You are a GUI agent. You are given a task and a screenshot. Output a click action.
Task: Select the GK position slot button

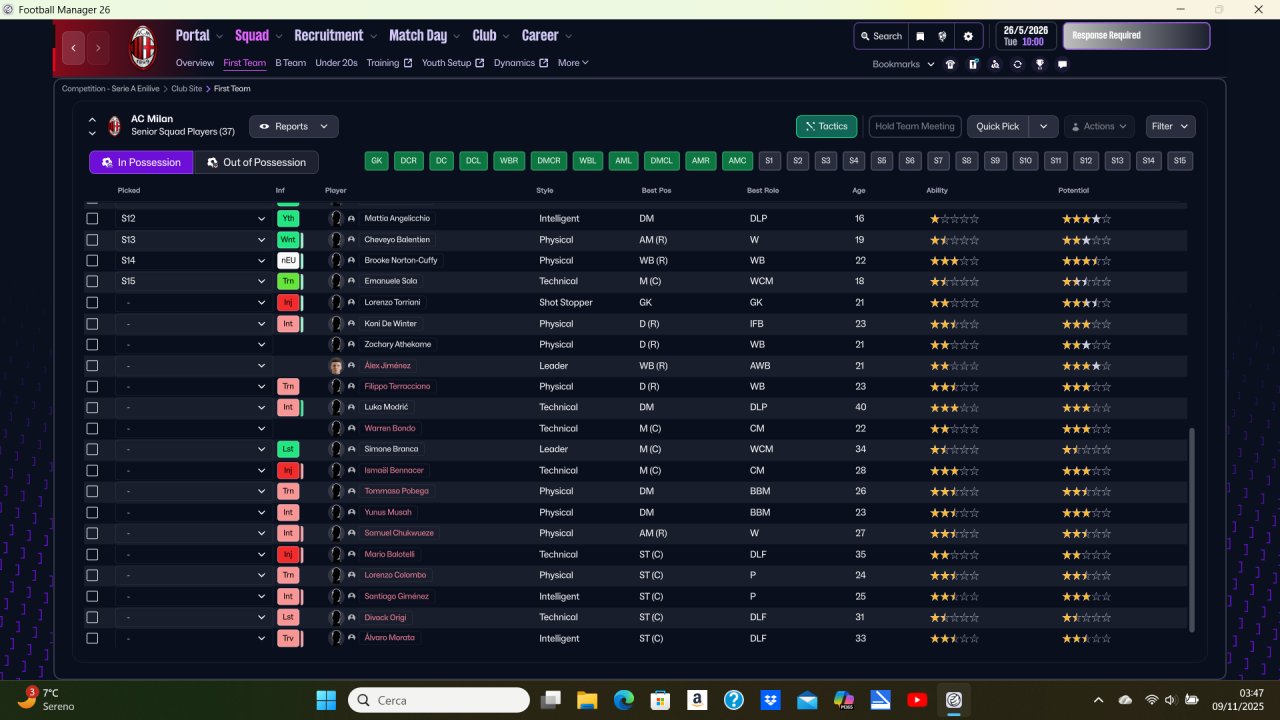tap(377, 161)
